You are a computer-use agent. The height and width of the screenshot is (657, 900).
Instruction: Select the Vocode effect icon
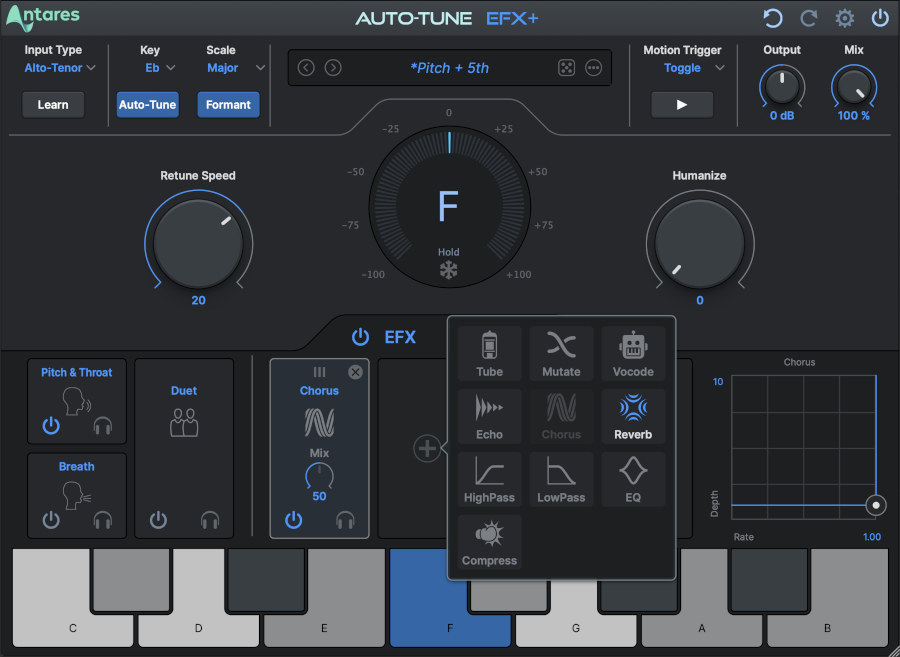click(x=633, y=352)
